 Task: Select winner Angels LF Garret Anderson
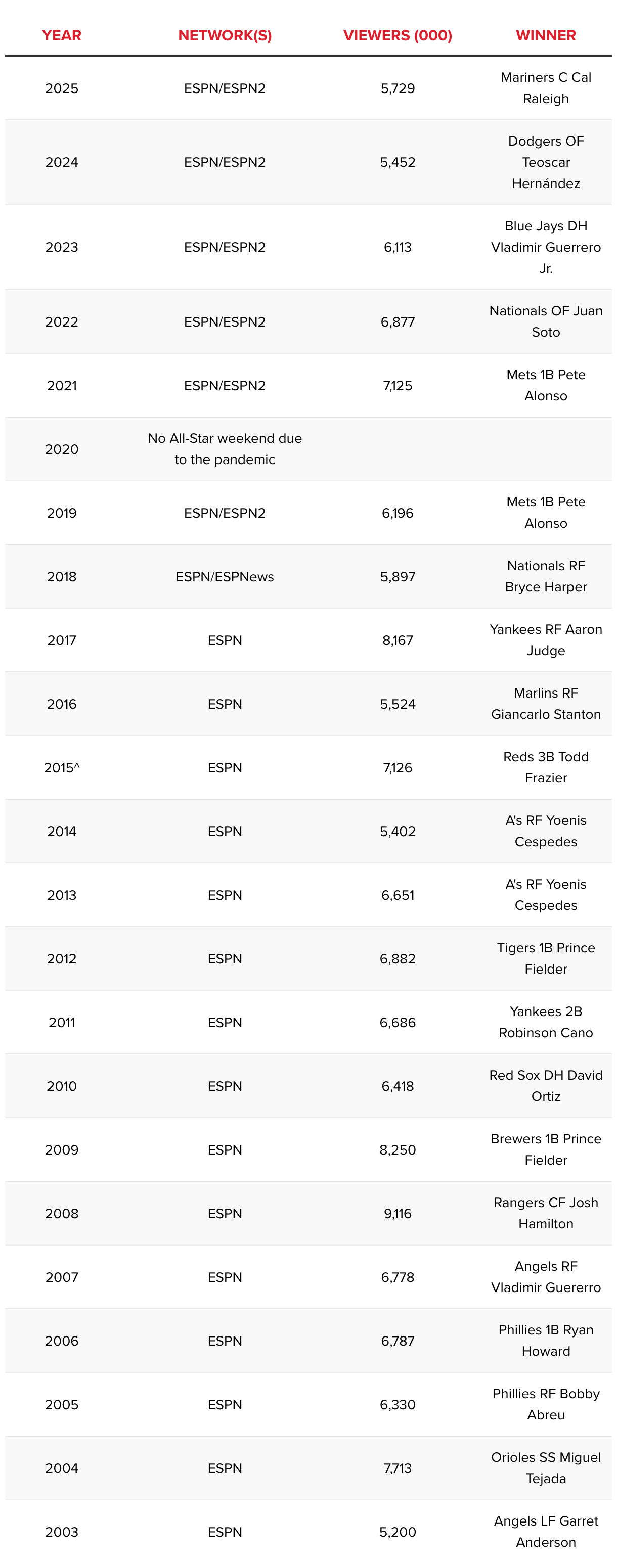click(546, 1532)
